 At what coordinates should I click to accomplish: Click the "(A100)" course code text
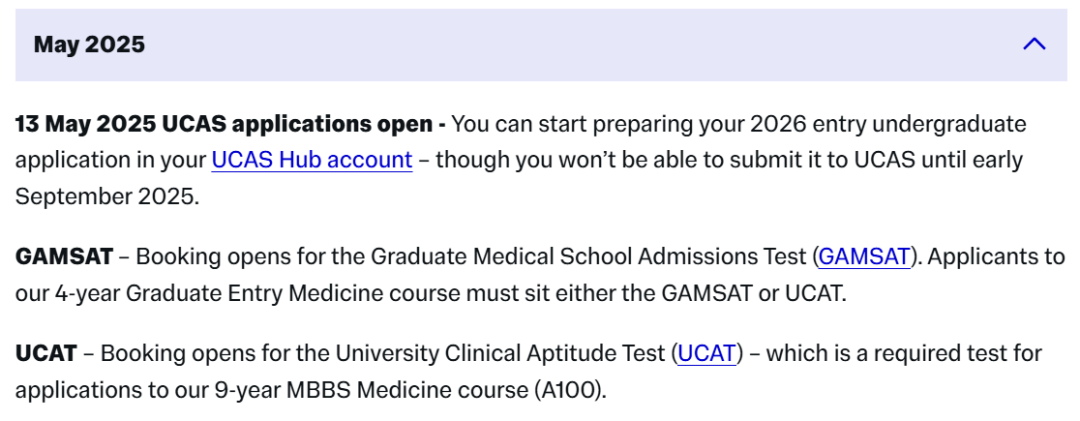570,391
